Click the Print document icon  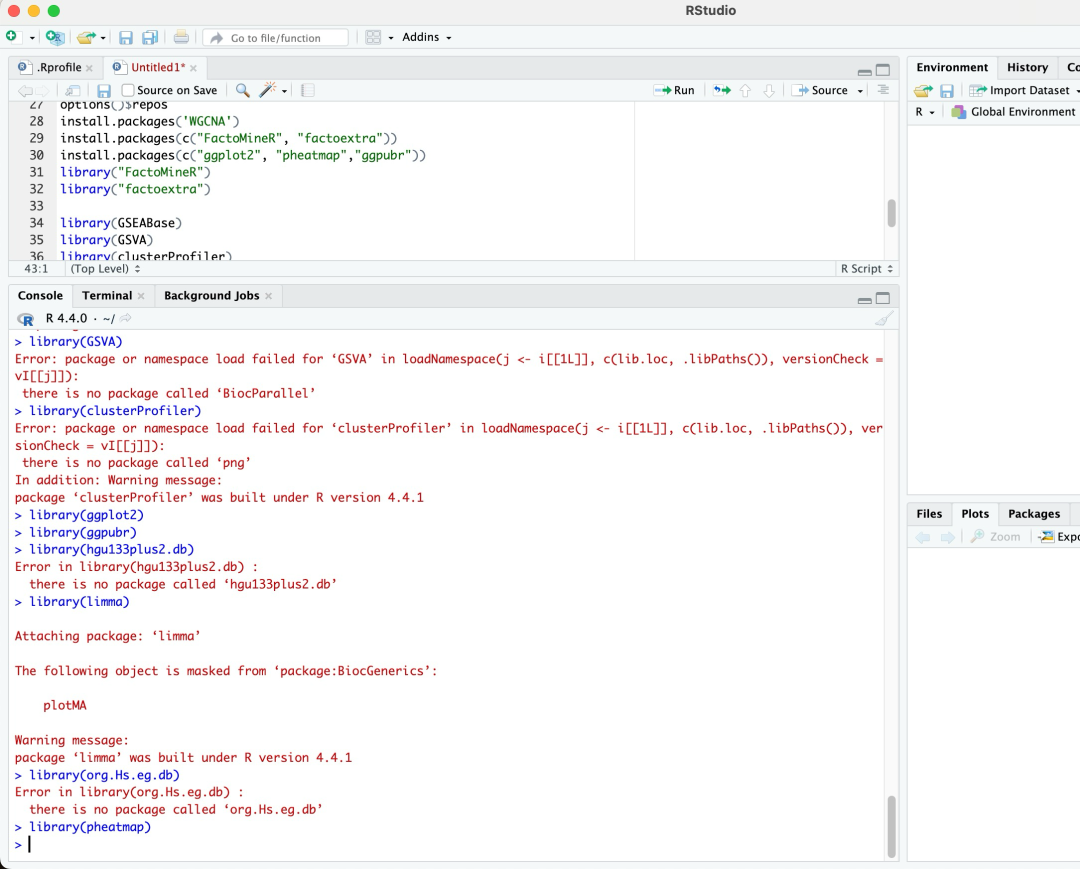[x=181, y=37]
